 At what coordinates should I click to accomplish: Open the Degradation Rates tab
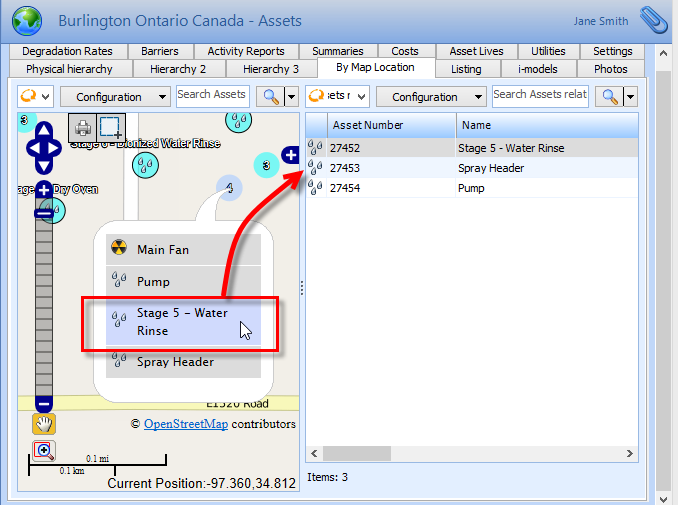click(67, 51)
